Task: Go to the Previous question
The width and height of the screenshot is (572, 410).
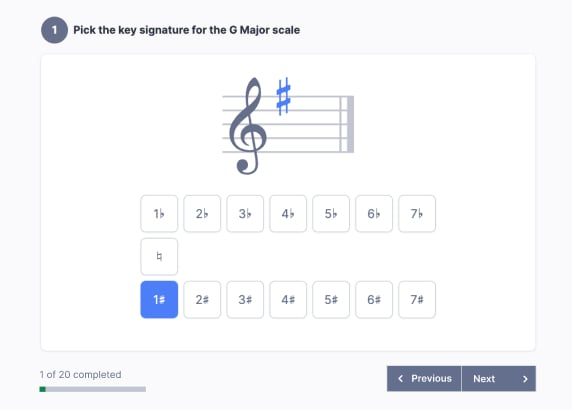Action: point(424,379)
